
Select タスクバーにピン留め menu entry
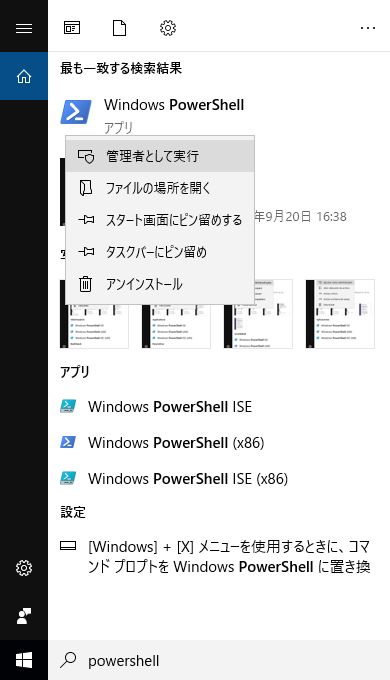coord(160,252)
